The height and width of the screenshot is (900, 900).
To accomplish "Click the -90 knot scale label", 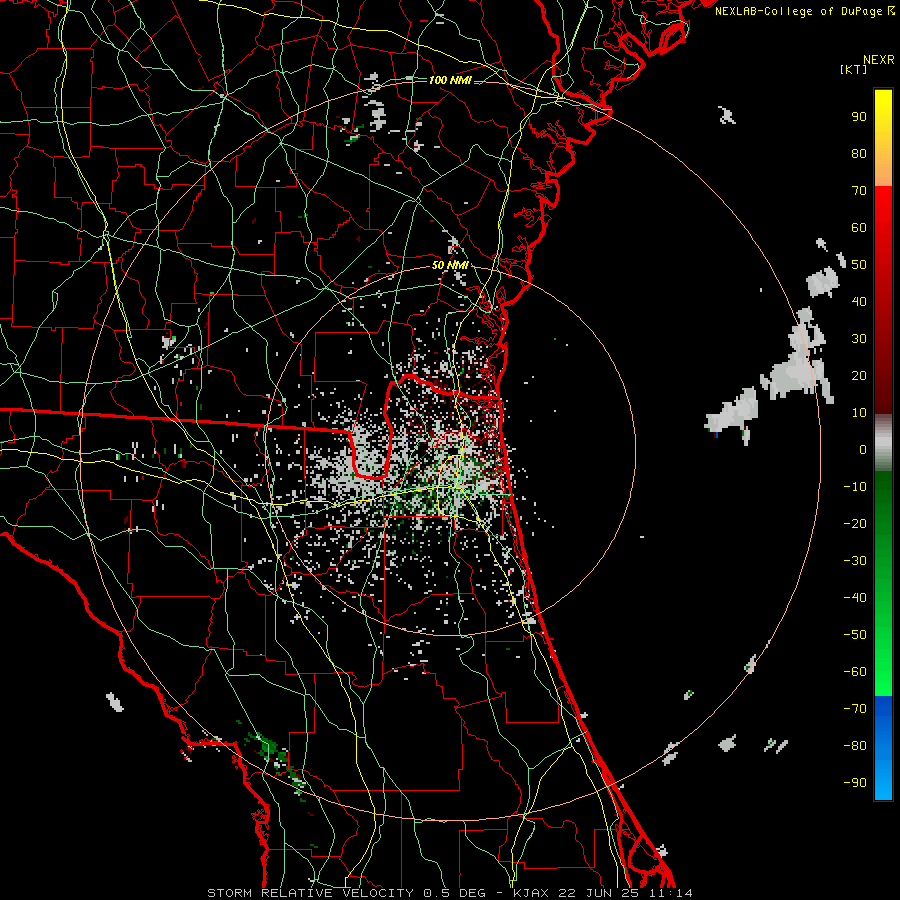I will [855, 783].
